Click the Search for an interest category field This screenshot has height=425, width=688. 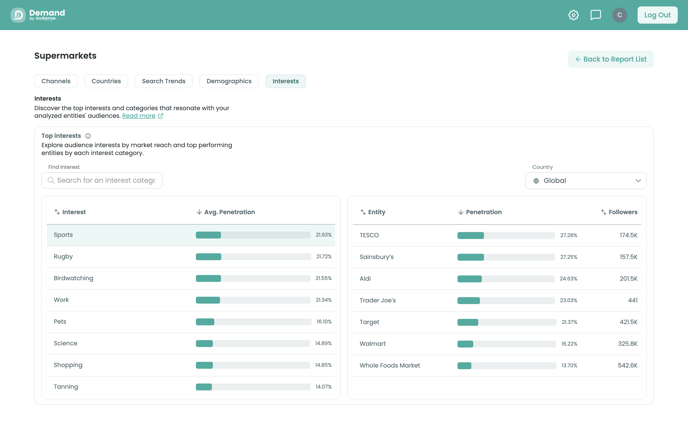[x=102, y=180]
